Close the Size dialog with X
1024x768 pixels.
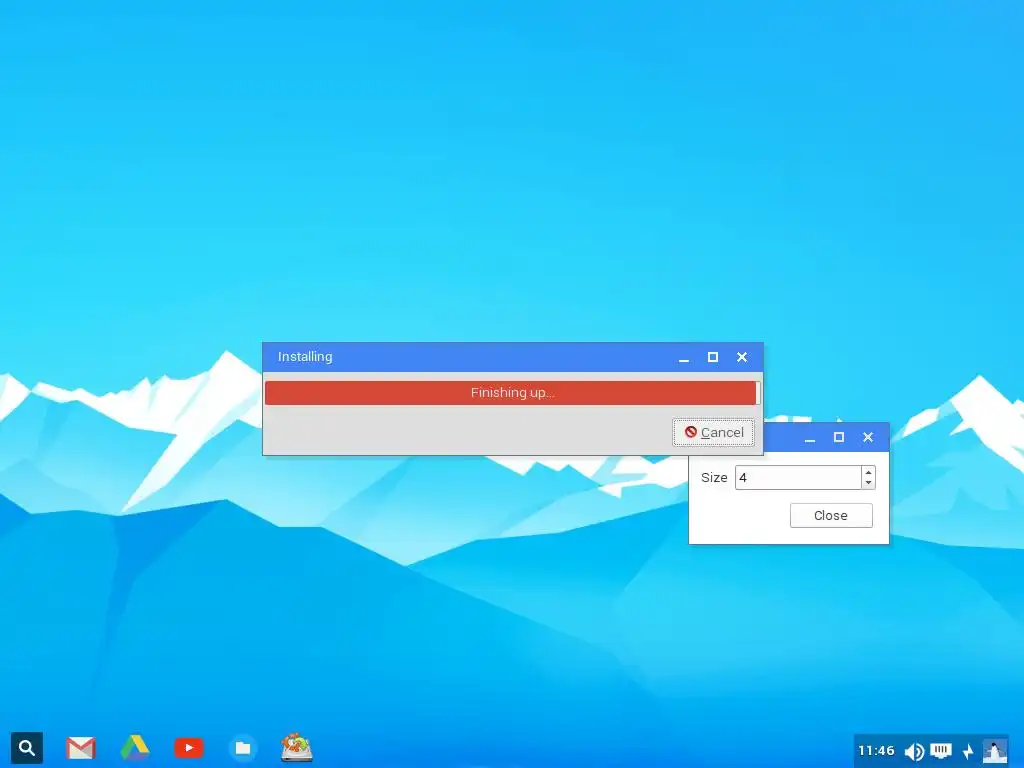[868, 438]
